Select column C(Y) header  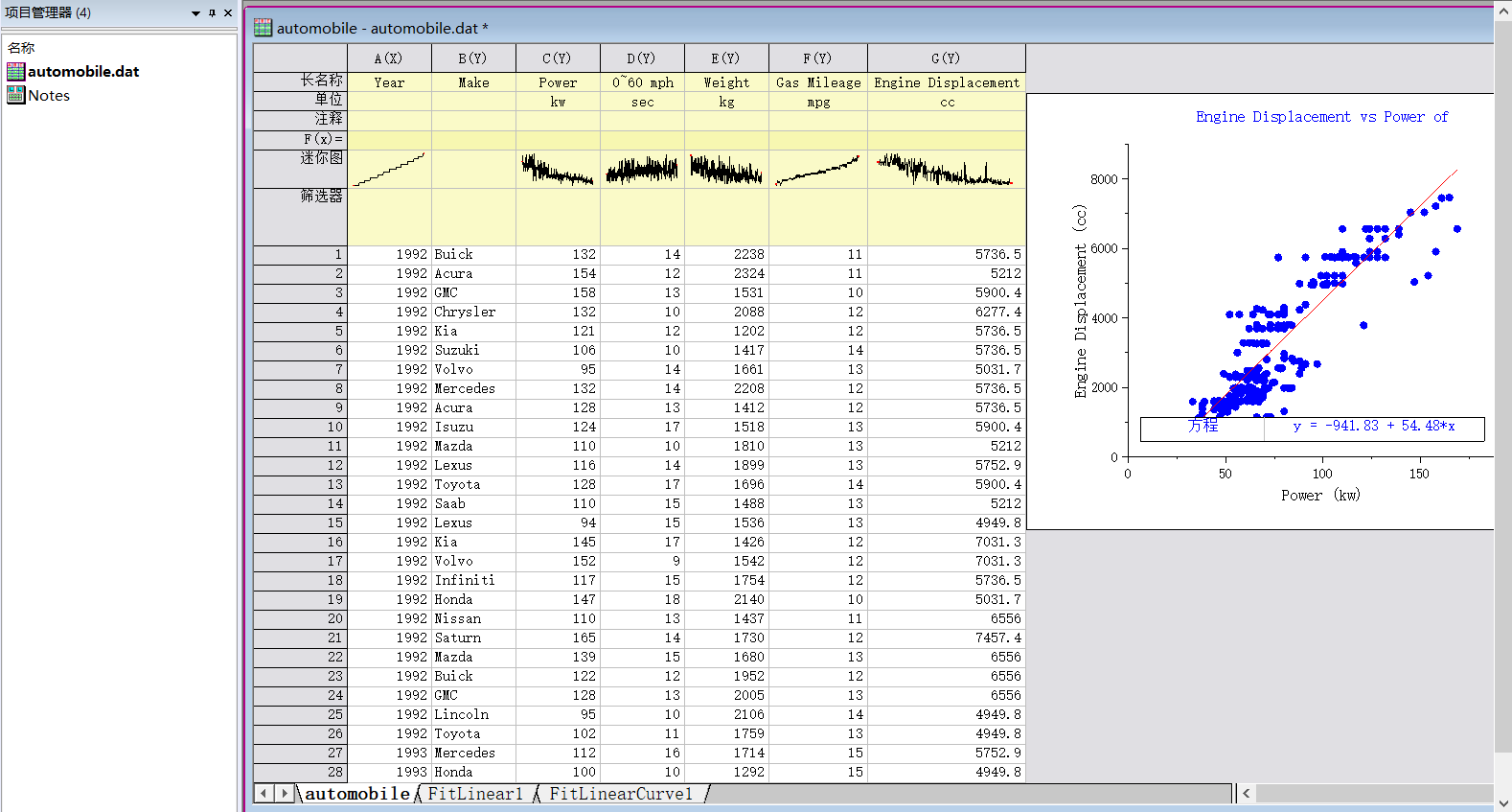point(558,58)
